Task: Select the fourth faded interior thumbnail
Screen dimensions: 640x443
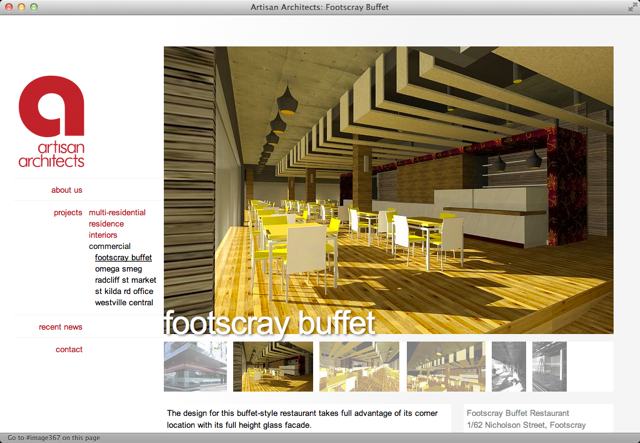Action: point(446,366)
